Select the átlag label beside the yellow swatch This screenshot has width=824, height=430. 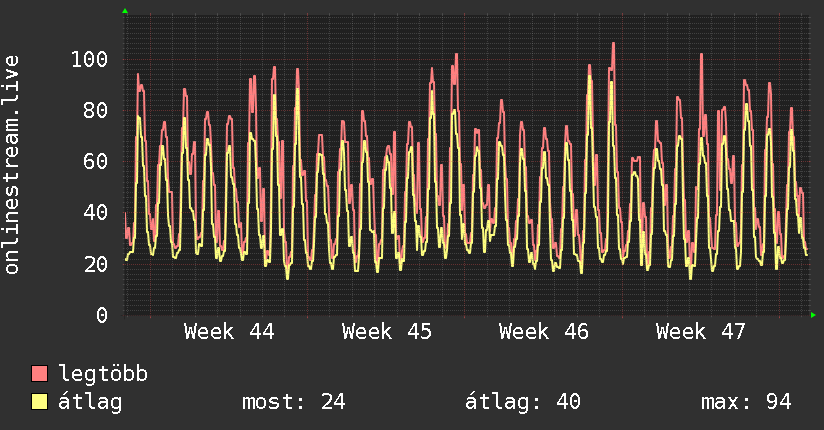coord(91,402)
